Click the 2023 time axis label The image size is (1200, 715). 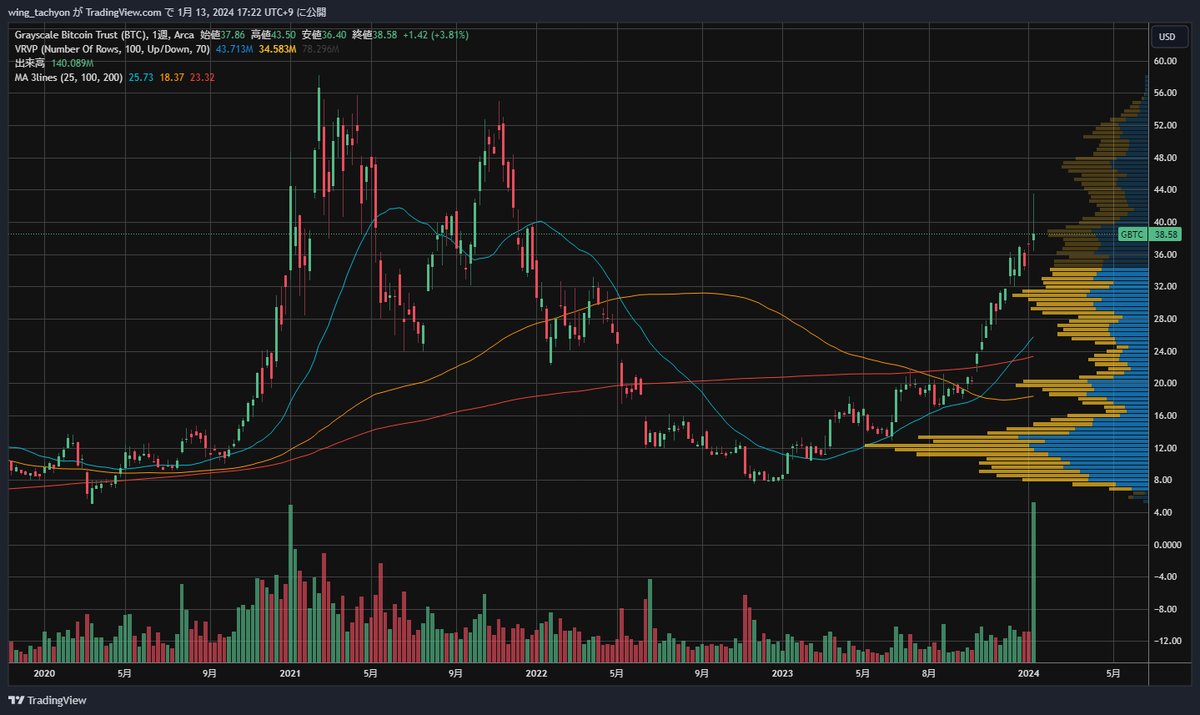[782, 673]
